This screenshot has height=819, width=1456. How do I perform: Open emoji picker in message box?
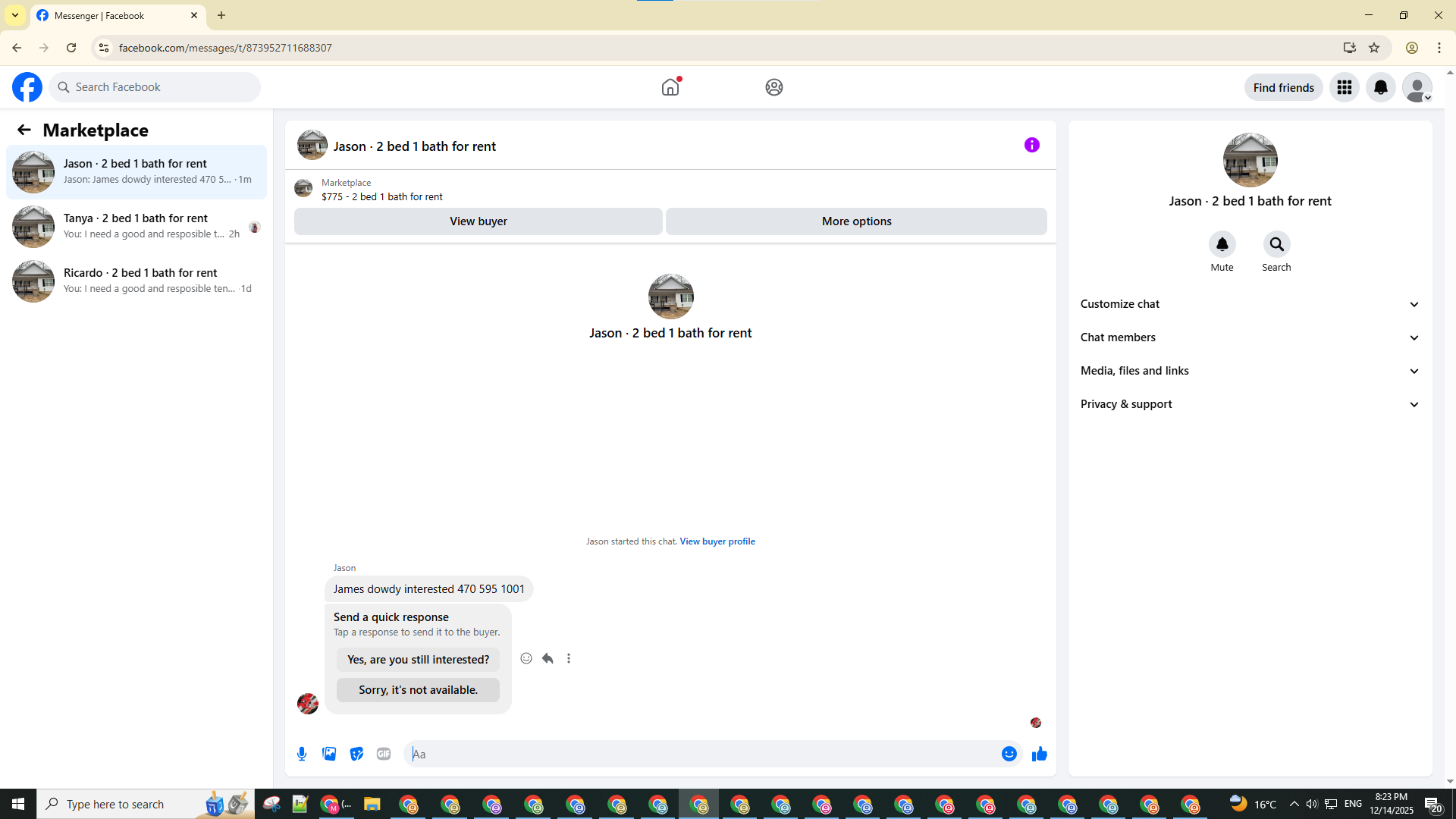tap(1009, 754)
